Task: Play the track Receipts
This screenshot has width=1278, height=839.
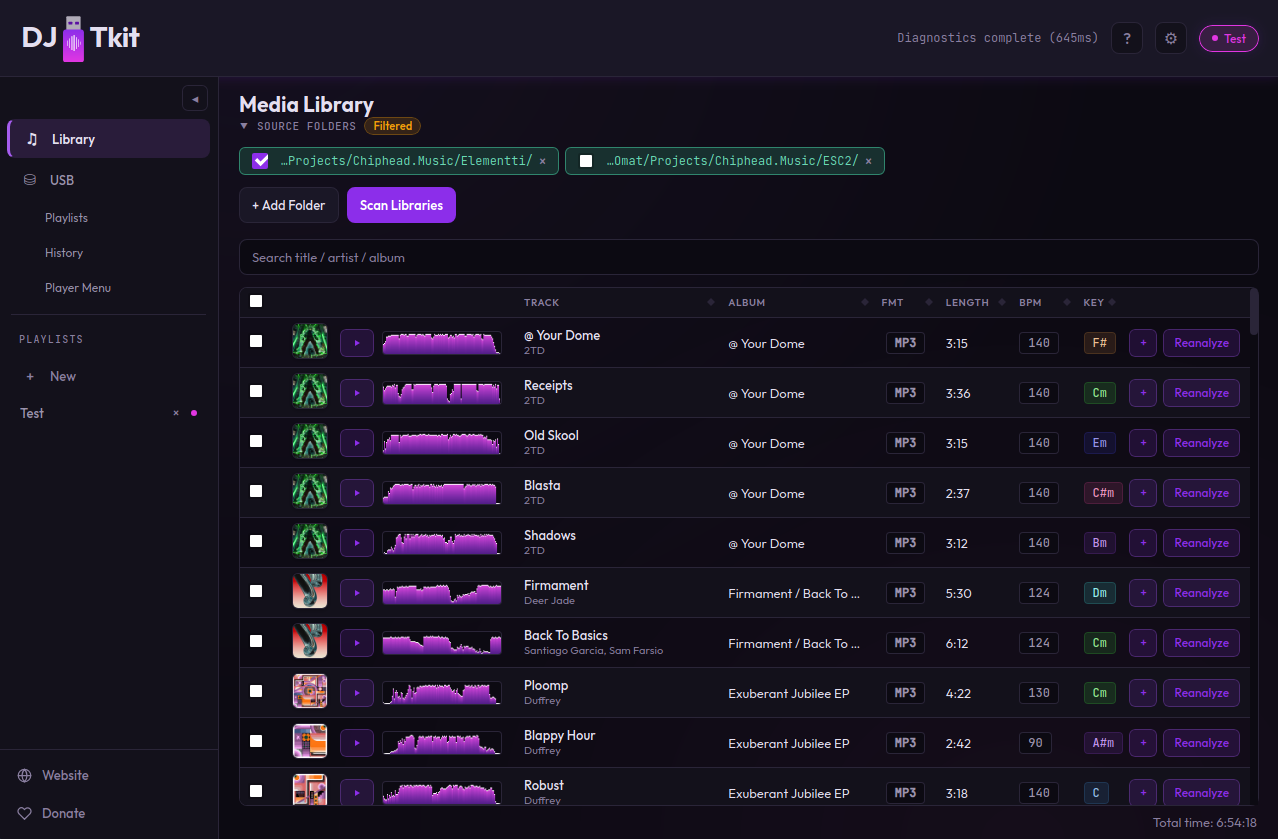Action: (x=357, y=393)
